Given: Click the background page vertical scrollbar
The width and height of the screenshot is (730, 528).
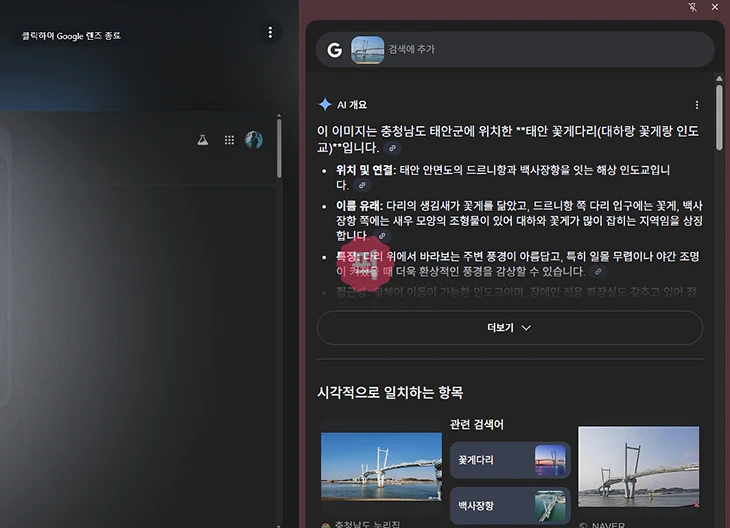Looking at the screenshot, I should tap(279, 148).
